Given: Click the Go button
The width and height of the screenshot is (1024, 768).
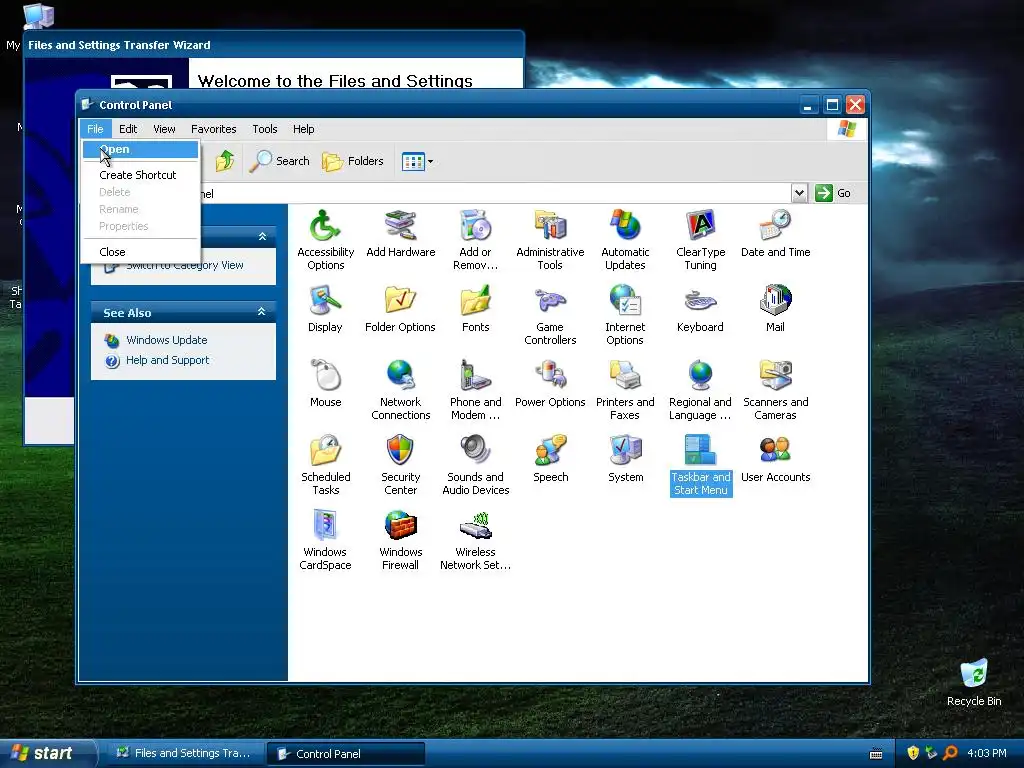Looking at the screenshot, I should click(833, 193).
